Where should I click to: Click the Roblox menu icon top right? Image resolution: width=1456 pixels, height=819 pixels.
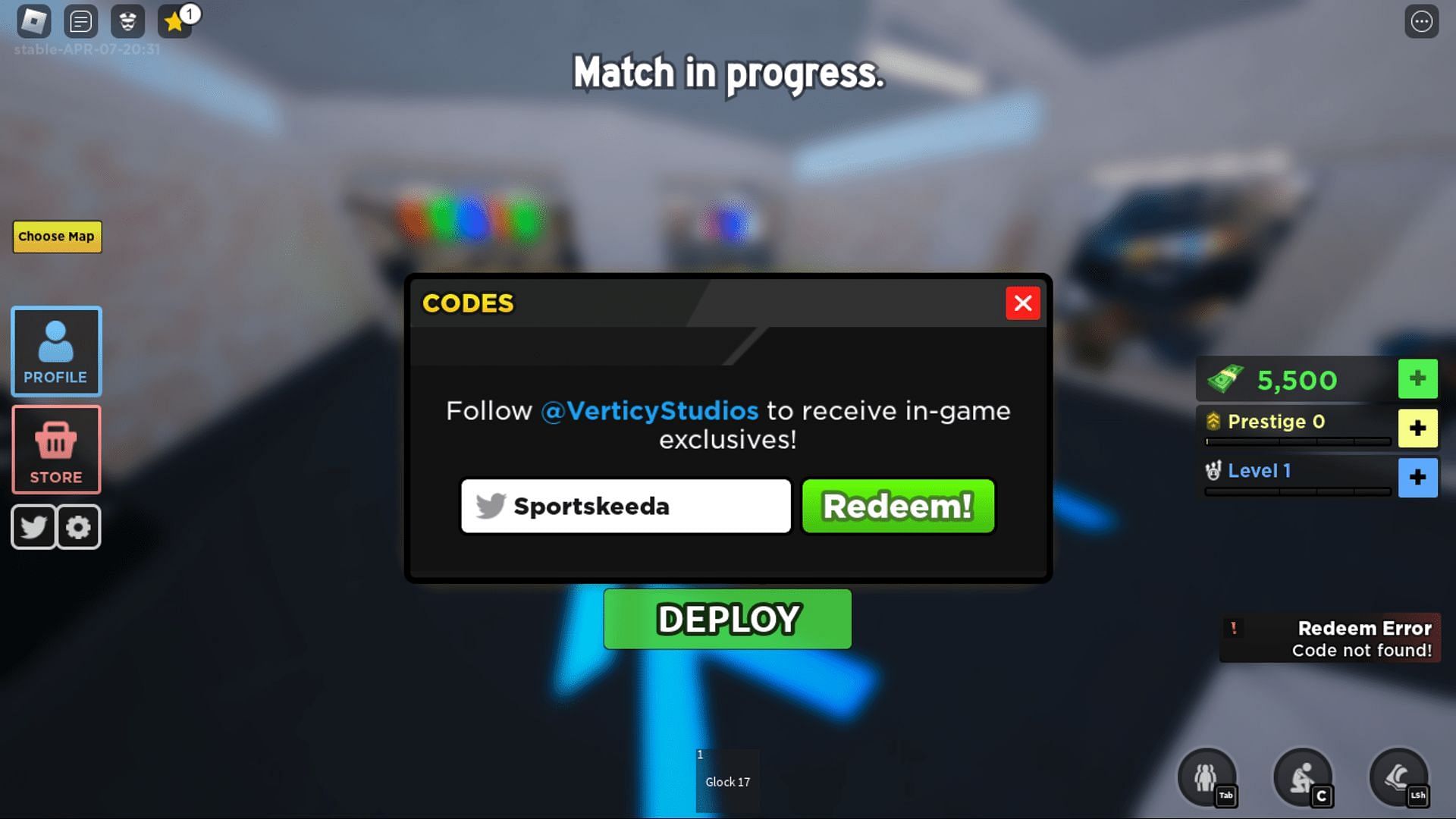[x=1421, y=20]
